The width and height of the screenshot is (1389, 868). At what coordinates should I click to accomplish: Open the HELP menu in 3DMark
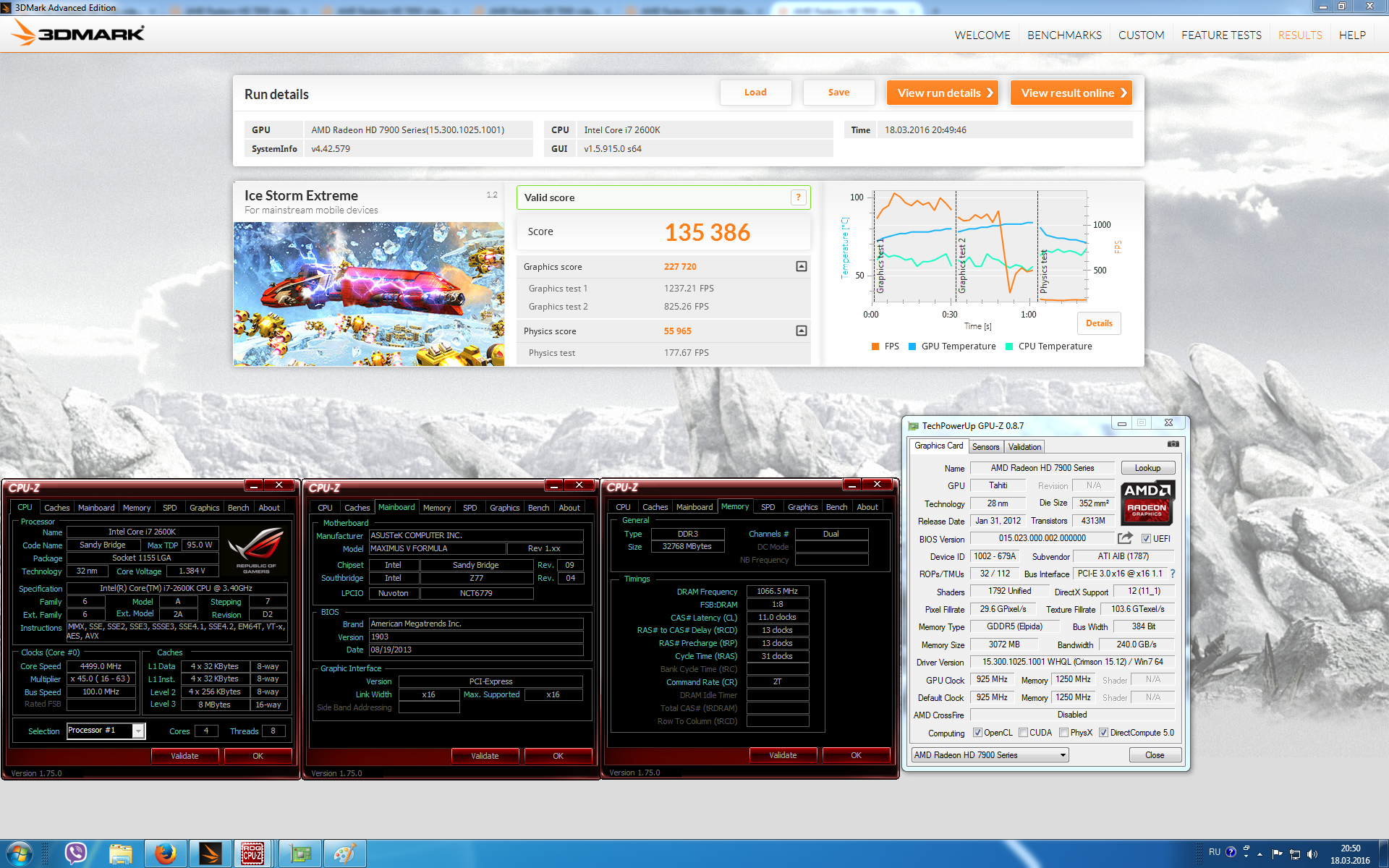1352,35
